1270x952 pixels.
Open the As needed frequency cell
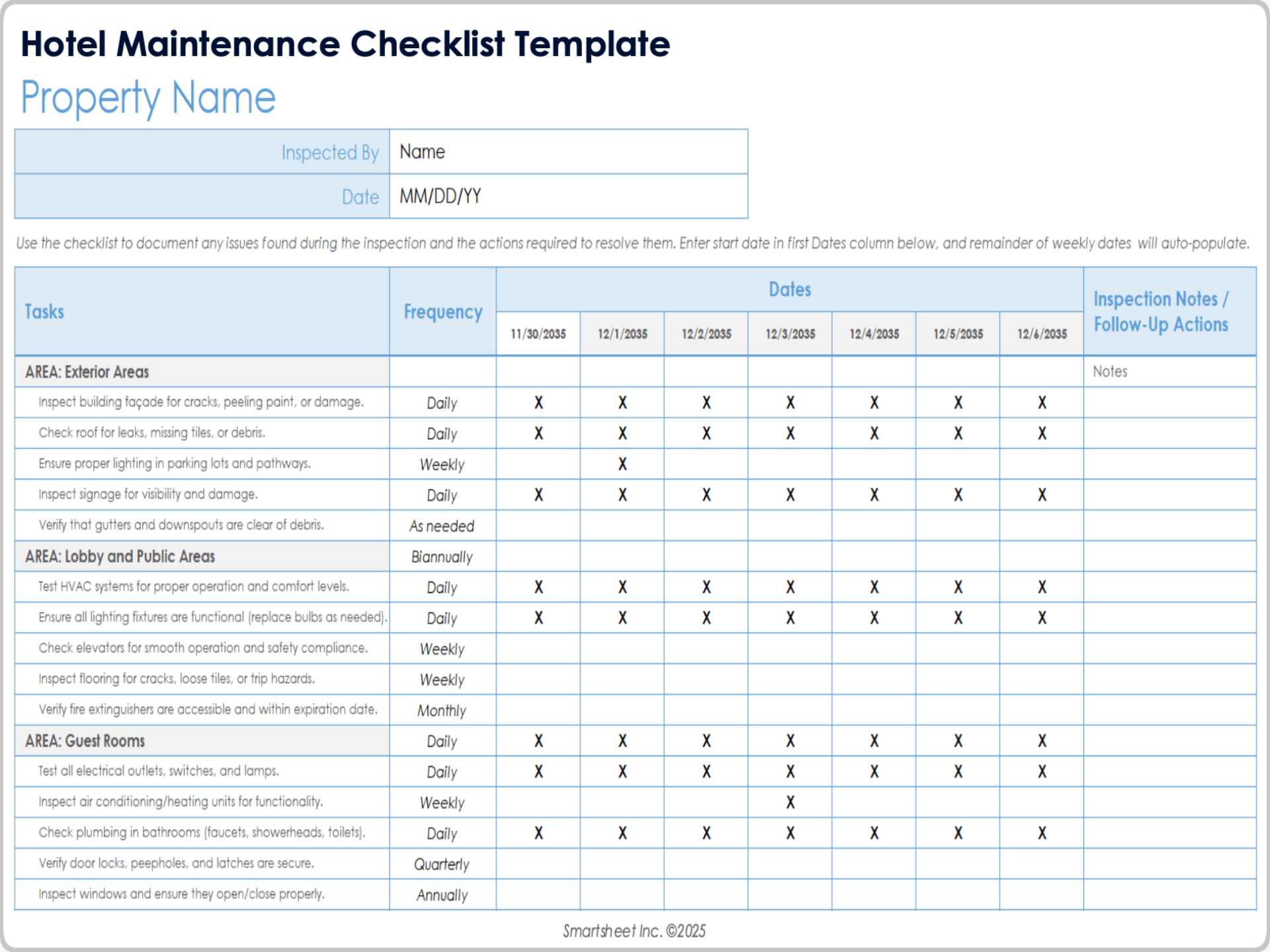[442, 526]
